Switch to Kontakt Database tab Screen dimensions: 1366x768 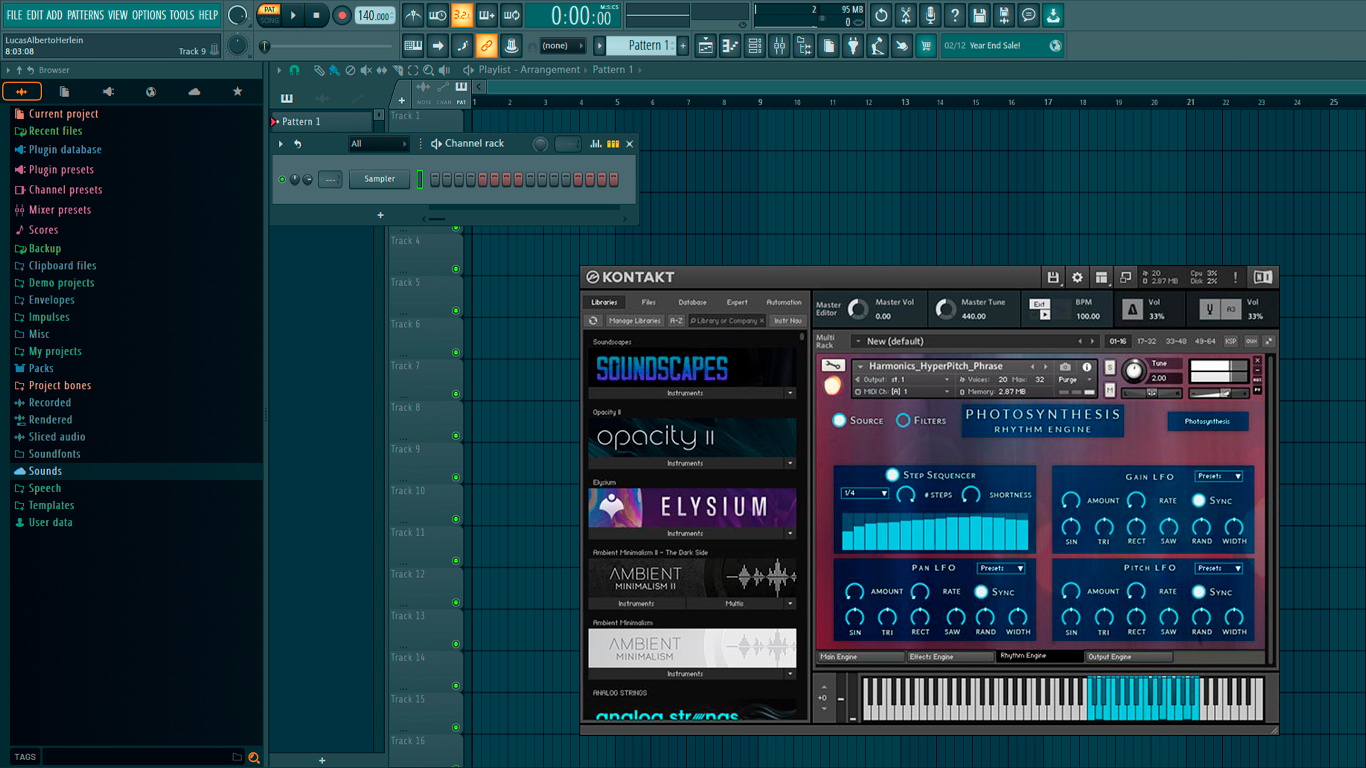(x=692, y=302)
